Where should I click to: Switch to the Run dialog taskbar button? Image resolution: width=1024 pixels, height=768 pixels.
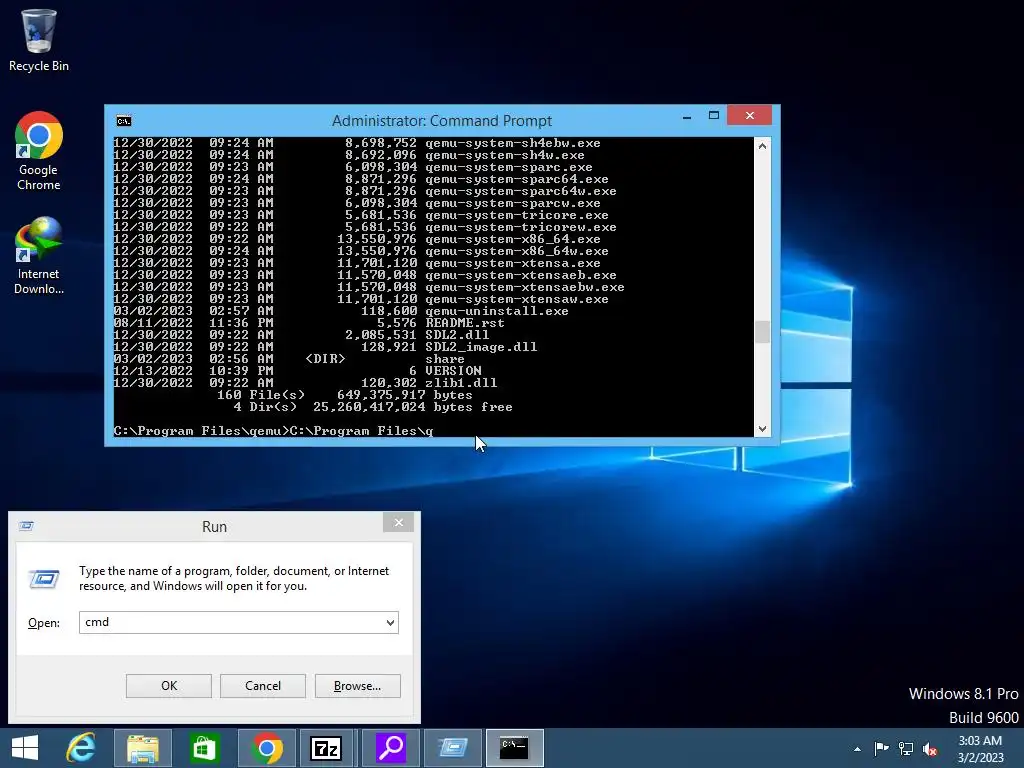[x=453, y=748]
